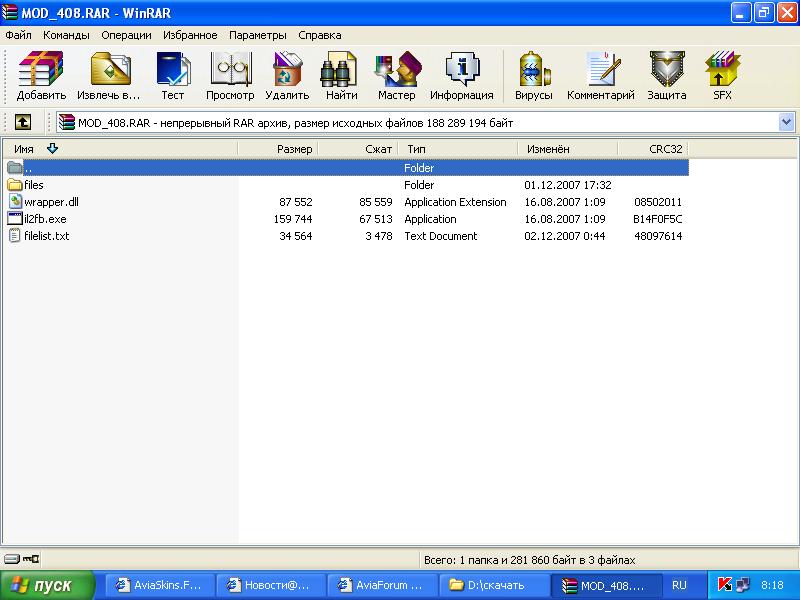Click the archive icon in the address bar
The image size is (800, 600).
click(x=67, y=122)
